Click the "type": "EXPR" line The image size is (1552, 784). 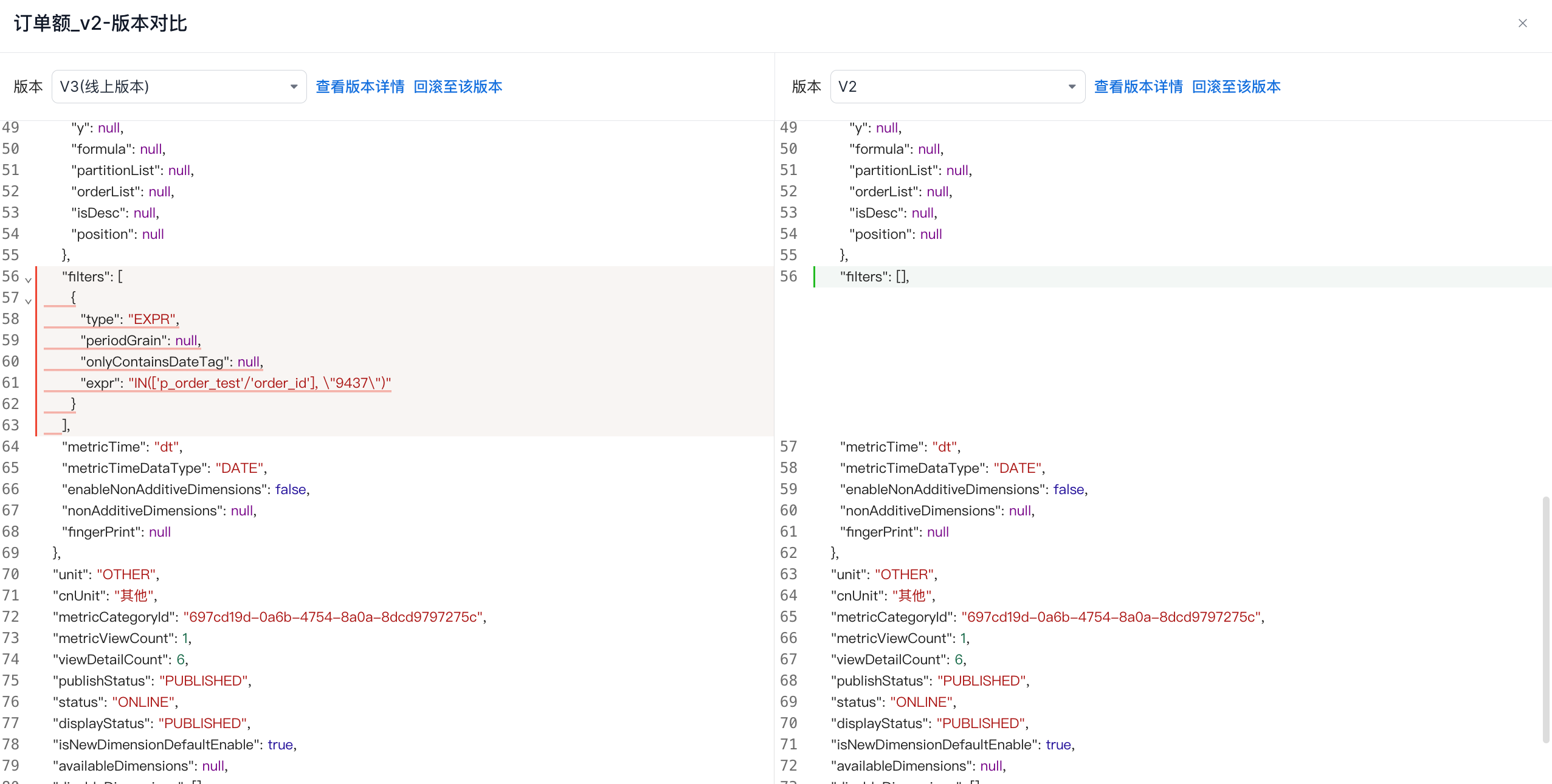129,319
